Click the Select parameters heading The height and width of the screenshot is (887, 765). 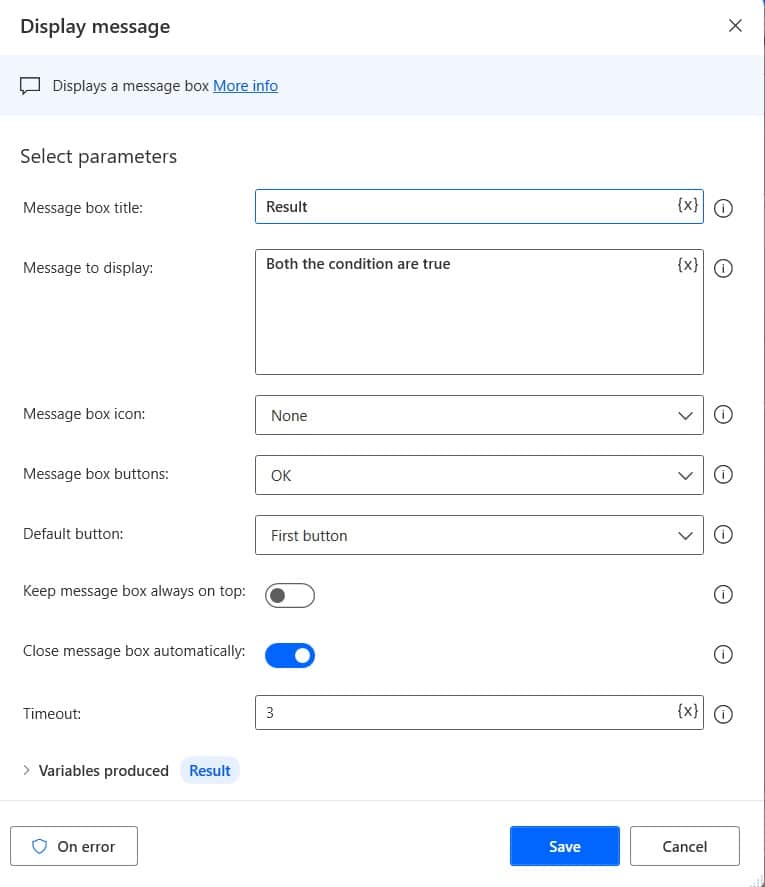pyautogui.click(x=98, y=156)
